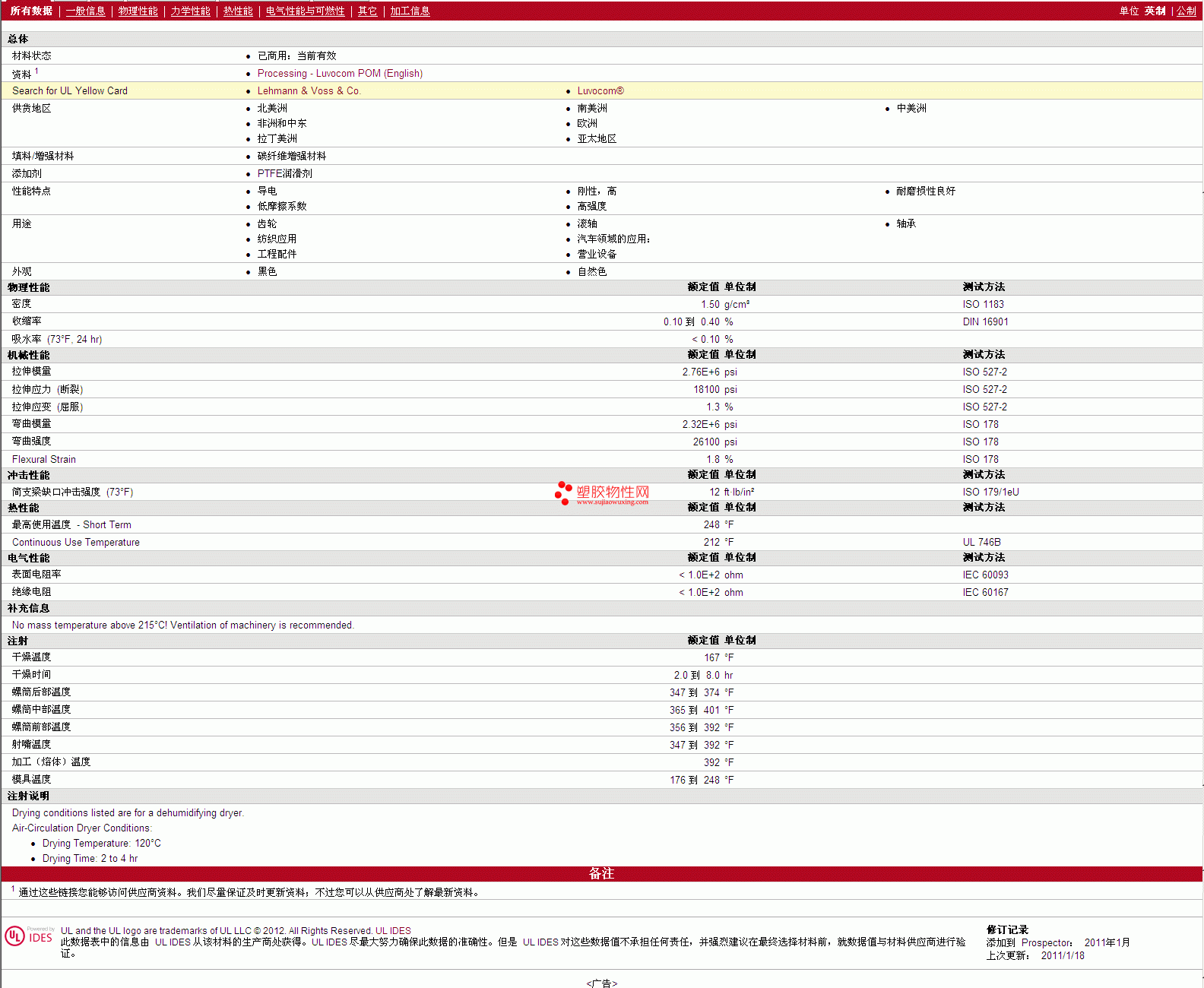Image resolution: width=1204 pixels, height=988 pixels.
Task: Open ISO 1183 test method for 密度
Action: tap(983, 304)
